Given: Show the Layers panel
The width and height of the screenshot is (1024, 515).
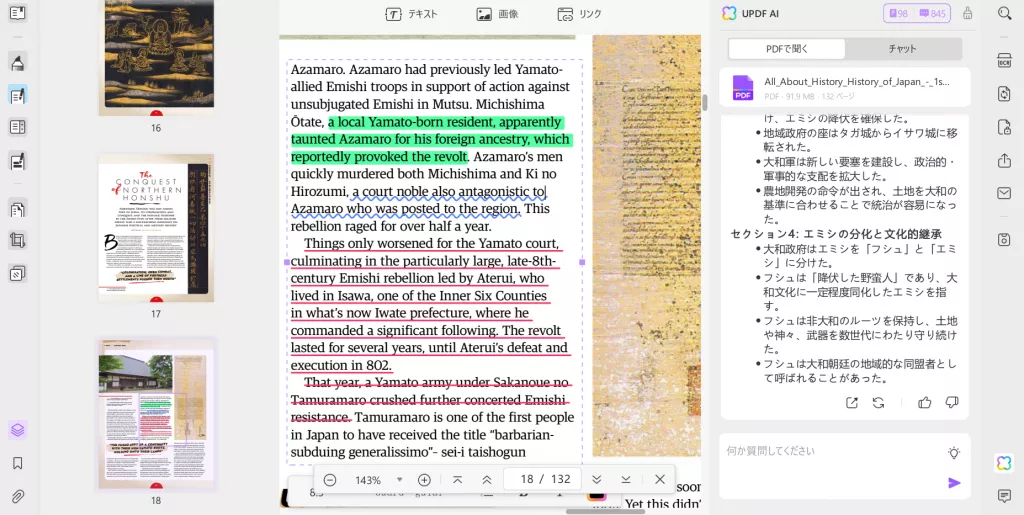Looking at the screenshot, I should tap(18, 430).
